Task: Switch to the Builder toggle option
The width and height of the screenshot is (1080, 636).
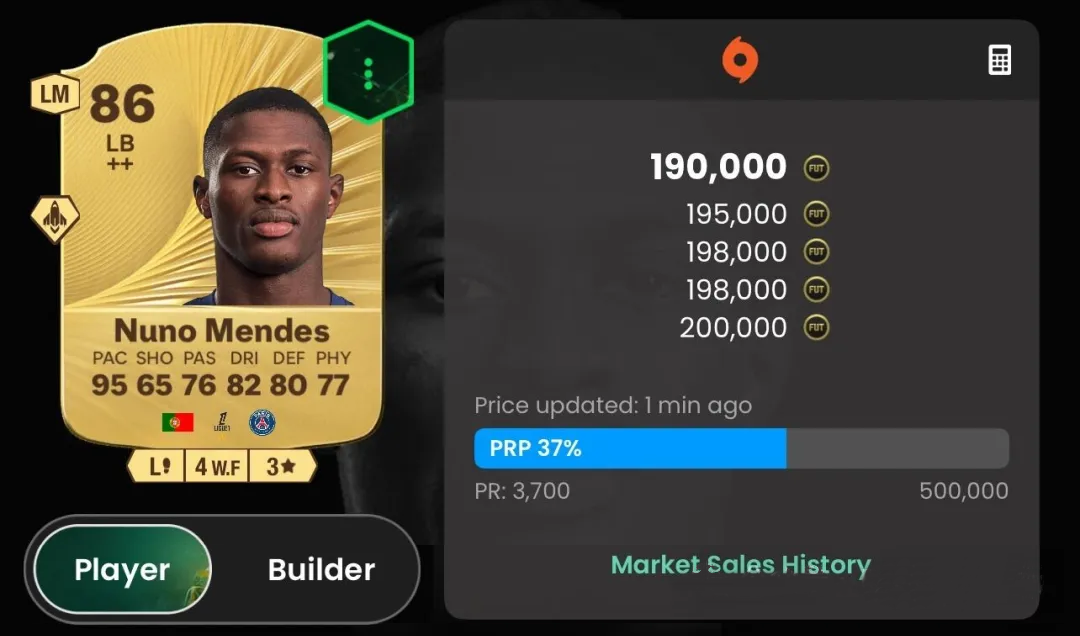Action: 322,569
